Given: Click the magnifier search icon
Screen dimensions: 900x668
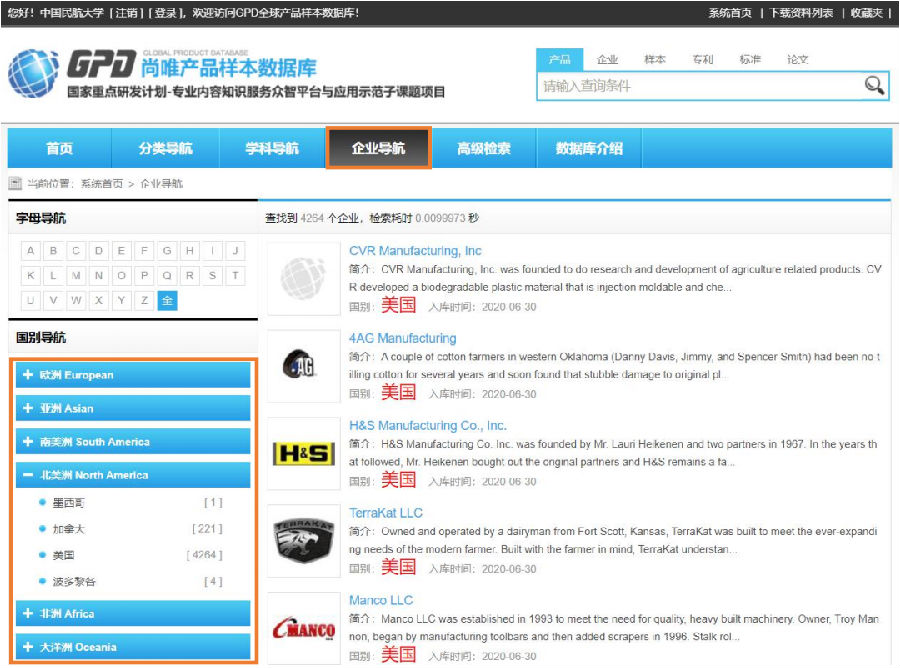Looking at the screenshot, I should pyautogui.click(x=874, y=86).
